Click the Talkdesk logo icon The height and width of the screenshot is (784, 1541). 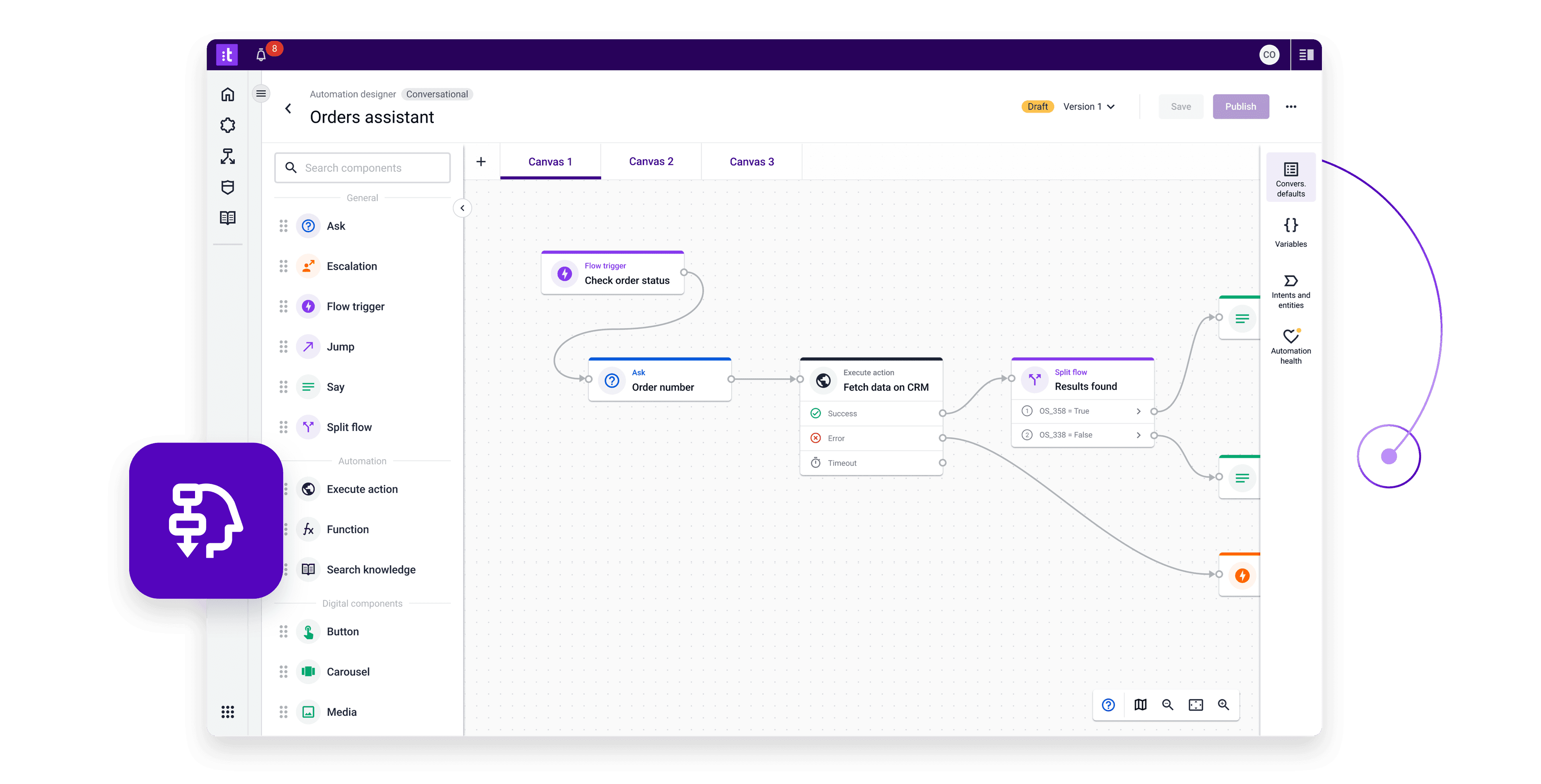pyautogui.click(x=227, y=55)
